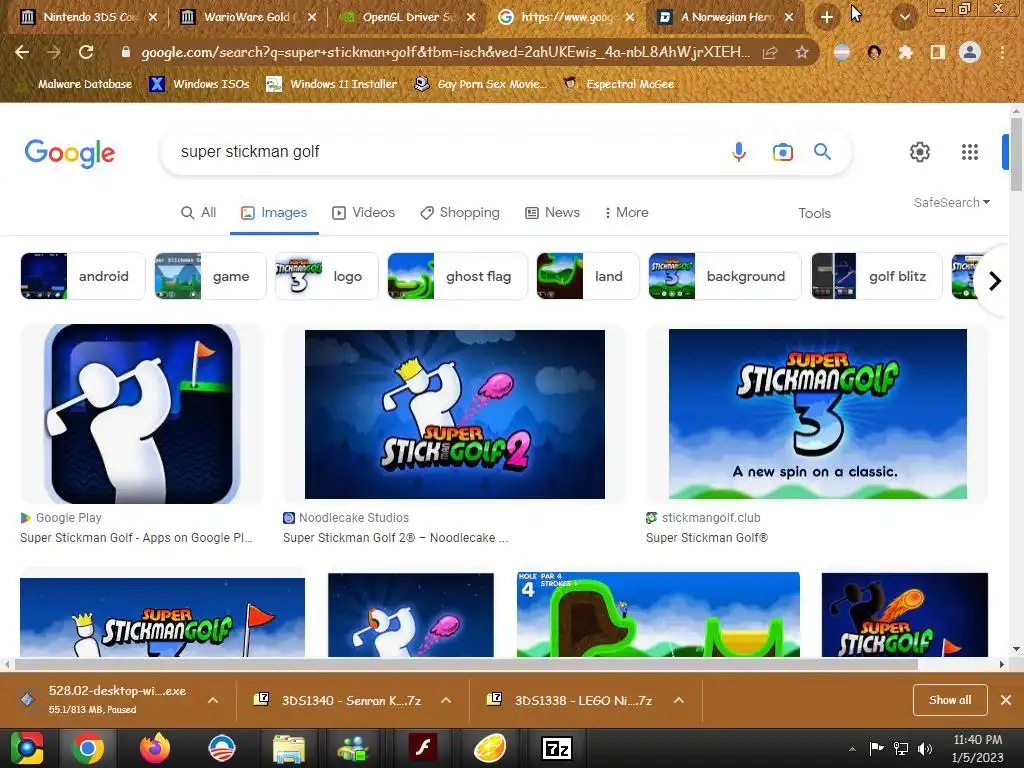Filter images by the background chip
Image resolution: width=1024 pixels, height=768 pixels.
[724, 276]
